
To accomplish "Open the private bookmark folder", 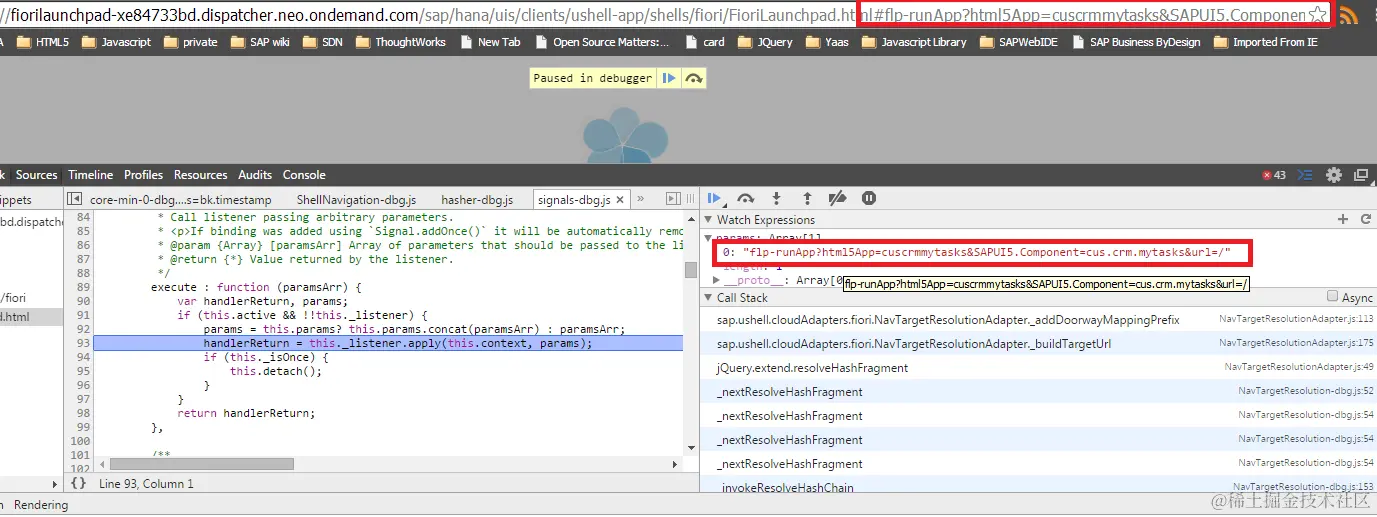I will (x=190, y=42).
